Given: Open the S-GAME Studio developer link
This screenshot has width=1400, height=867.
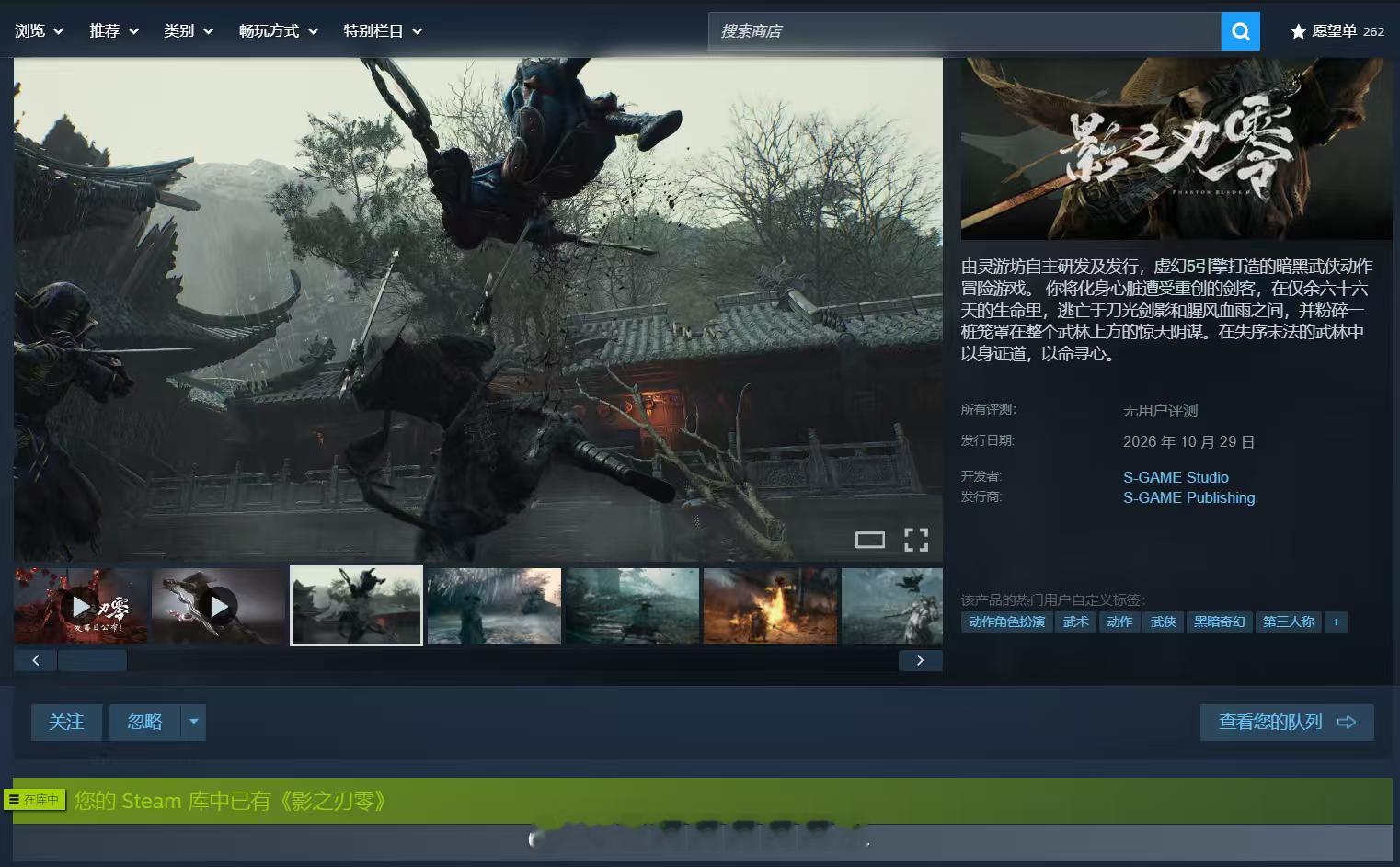Looking at the screenshot, I should click(x=1176, y=477).
